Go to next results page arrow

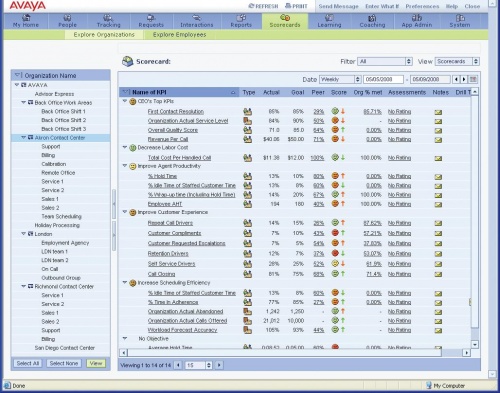coord(219,365)
